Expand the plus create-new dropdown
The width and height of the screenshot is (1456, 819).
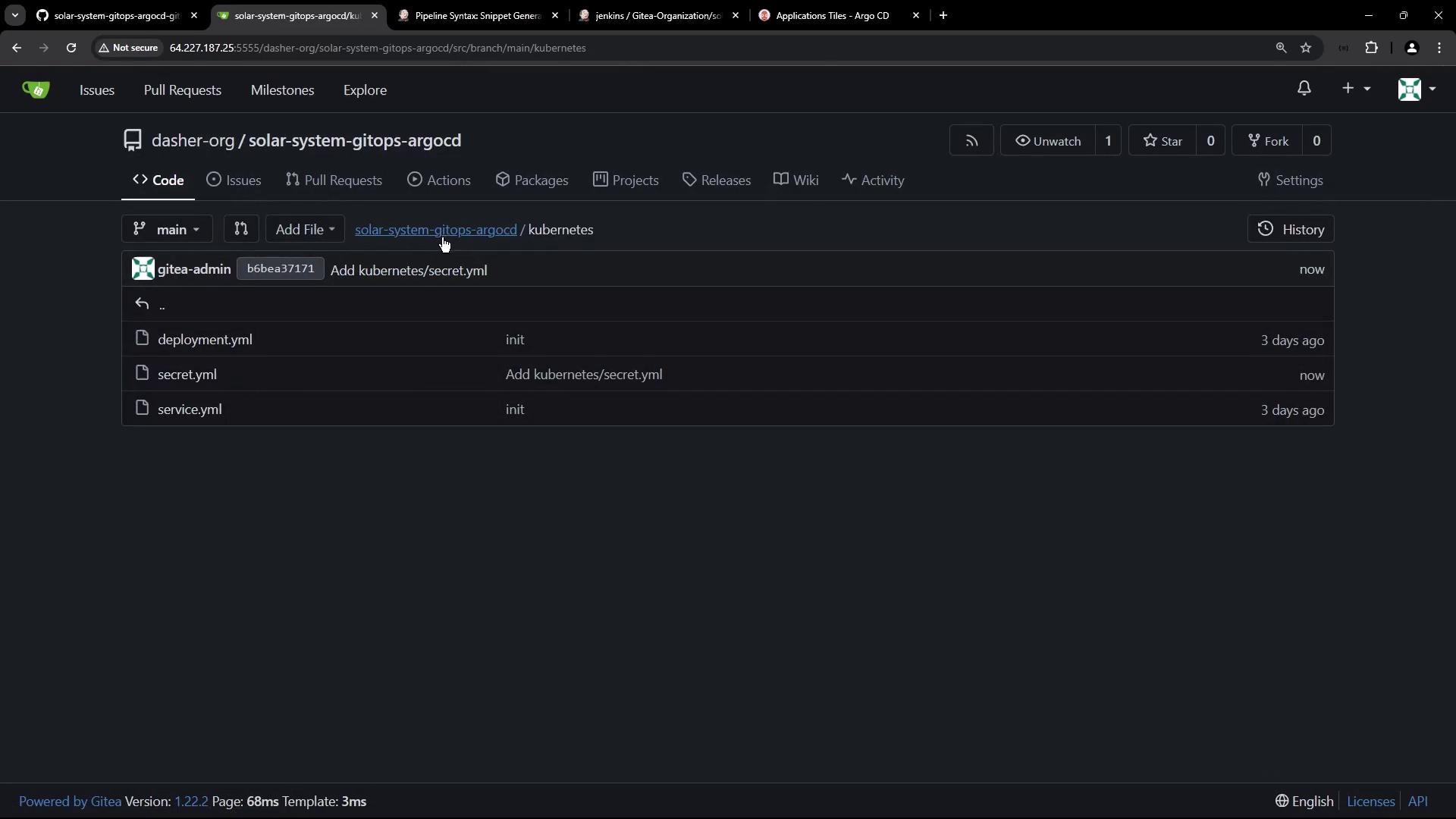pos(1355,89)
